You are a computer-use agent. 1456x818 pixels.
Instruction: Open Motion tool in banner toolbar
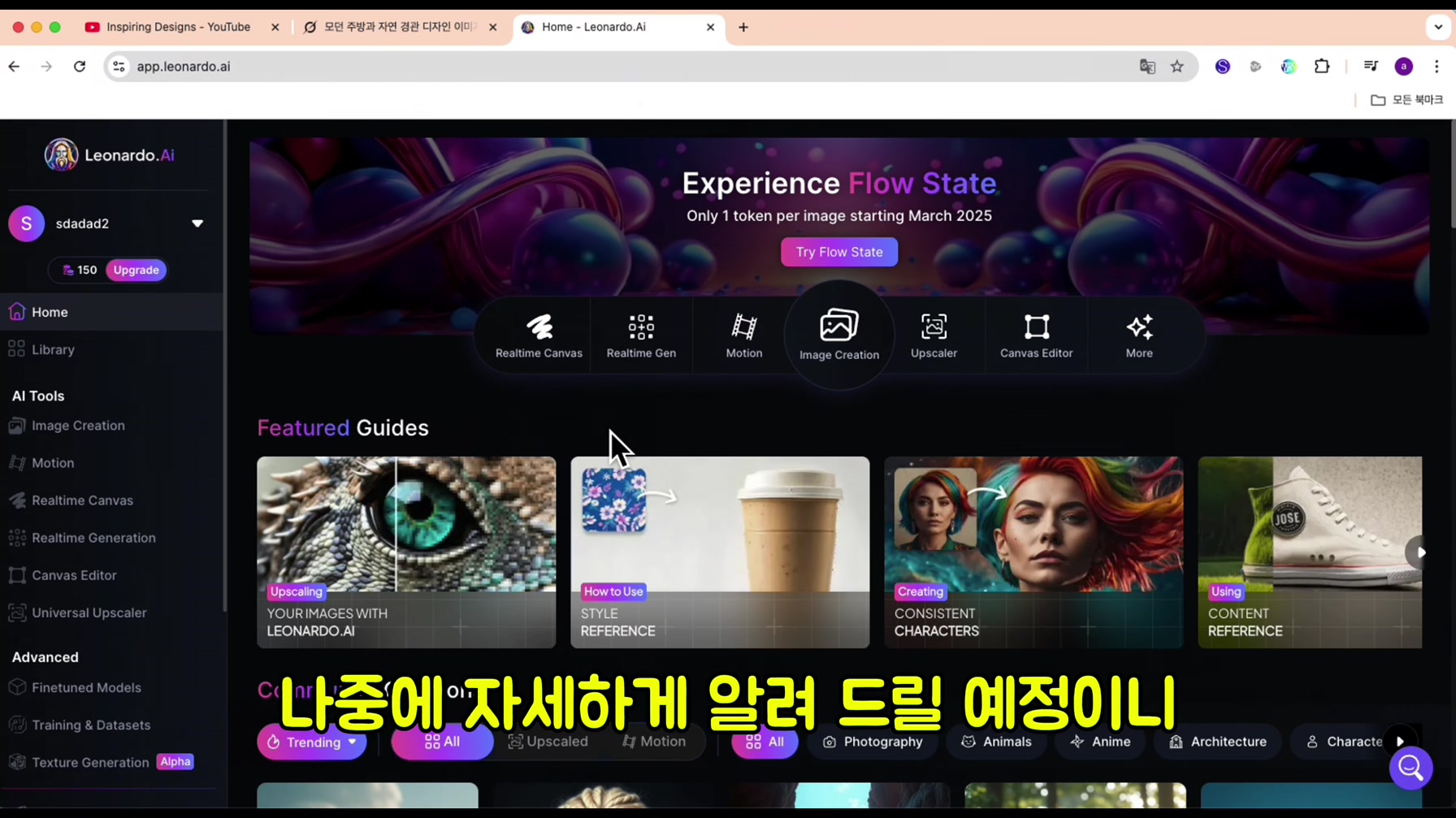point(743,335)
